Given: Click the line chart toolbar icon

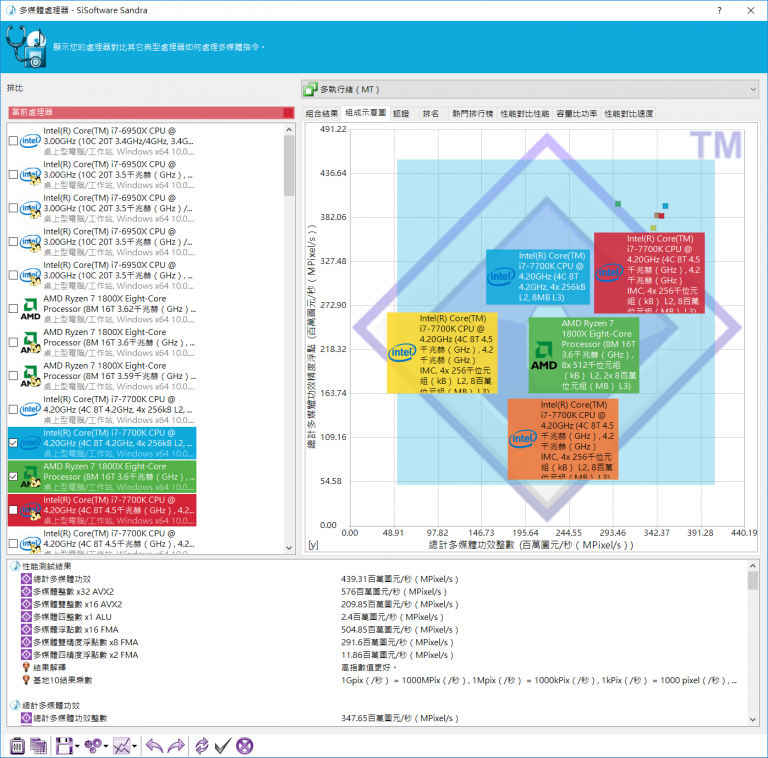Looking at the screenshot, I should (121, 746).
